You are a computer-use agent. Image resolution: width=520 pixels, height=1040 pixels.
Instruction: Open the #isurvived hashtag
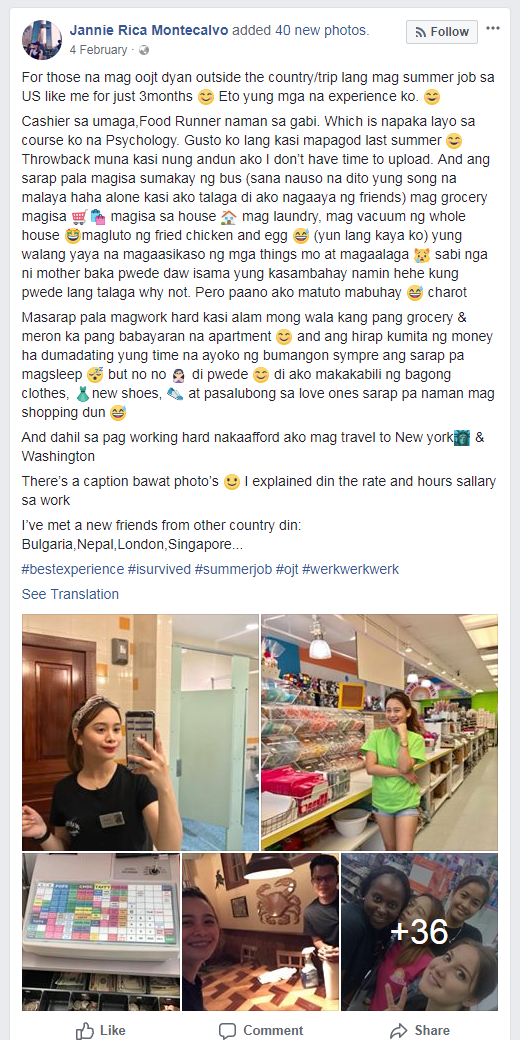(x=159, y=569)
